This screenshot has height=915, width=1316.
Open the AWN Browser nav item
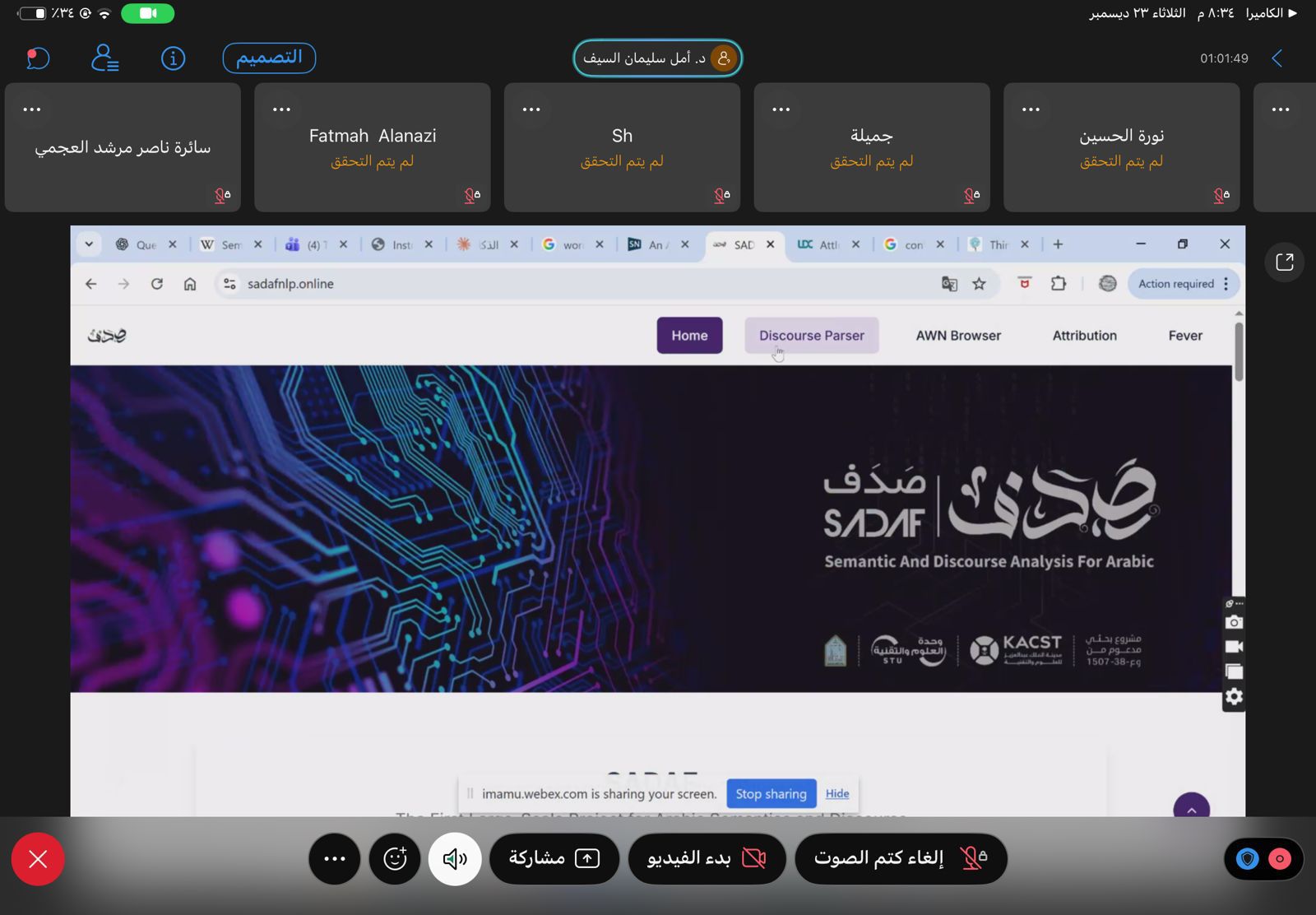coord(958,336)
